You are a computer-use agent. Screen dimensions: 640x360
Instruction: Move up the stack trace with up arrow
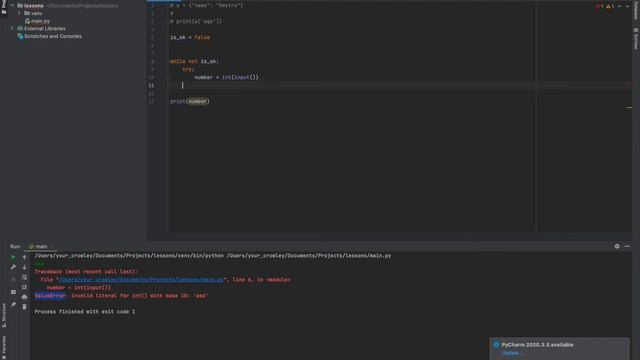[24, 257]
